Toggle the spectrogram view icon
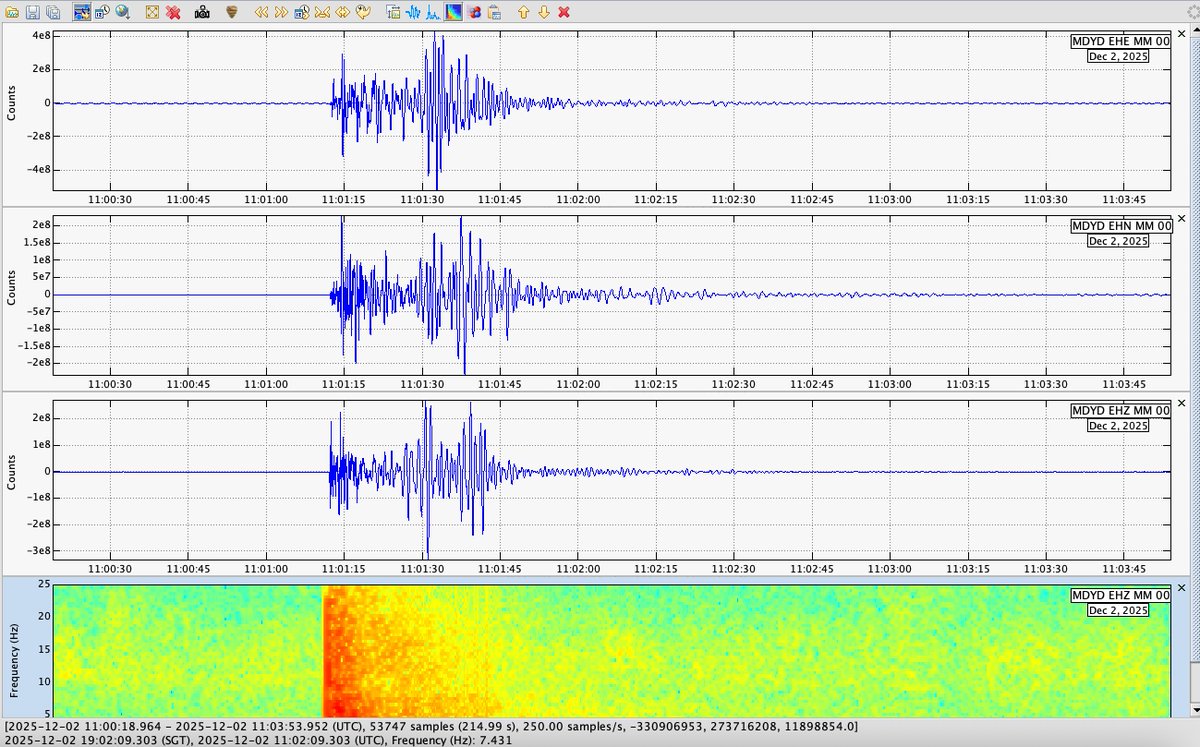 453,12
